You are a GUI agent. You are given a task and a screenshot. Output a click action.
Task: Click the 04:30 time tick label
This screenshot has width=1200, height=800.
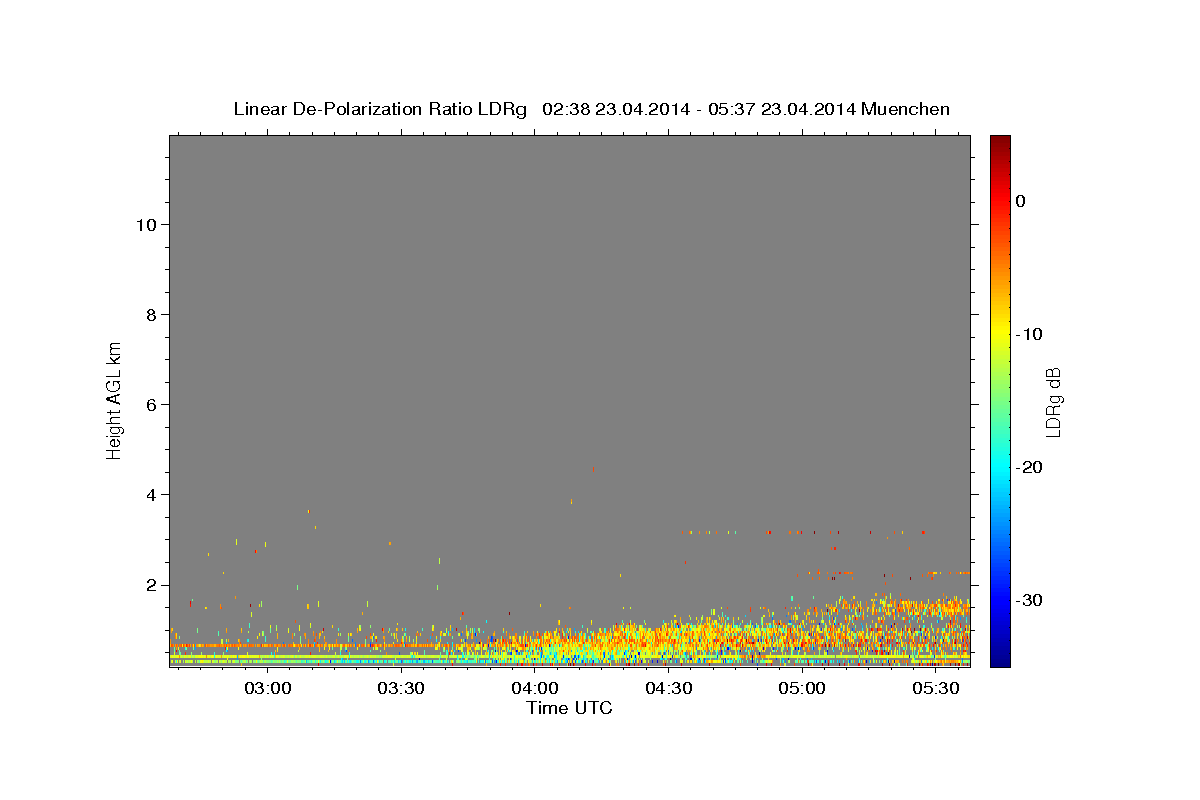tap(669, 688)
